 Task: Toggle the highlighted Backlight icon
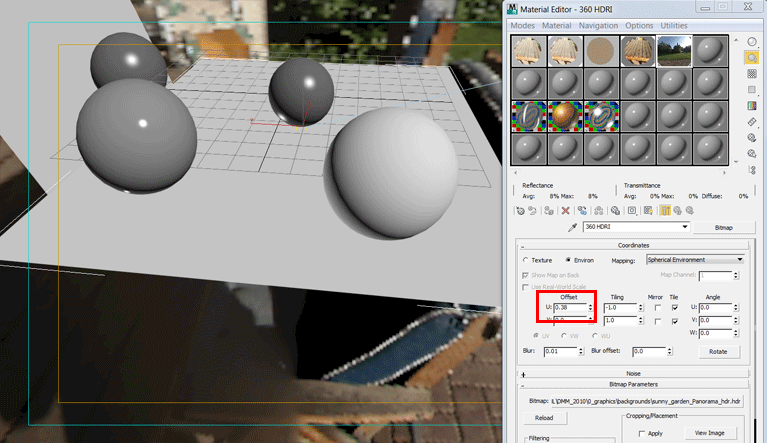click(752, 58)
